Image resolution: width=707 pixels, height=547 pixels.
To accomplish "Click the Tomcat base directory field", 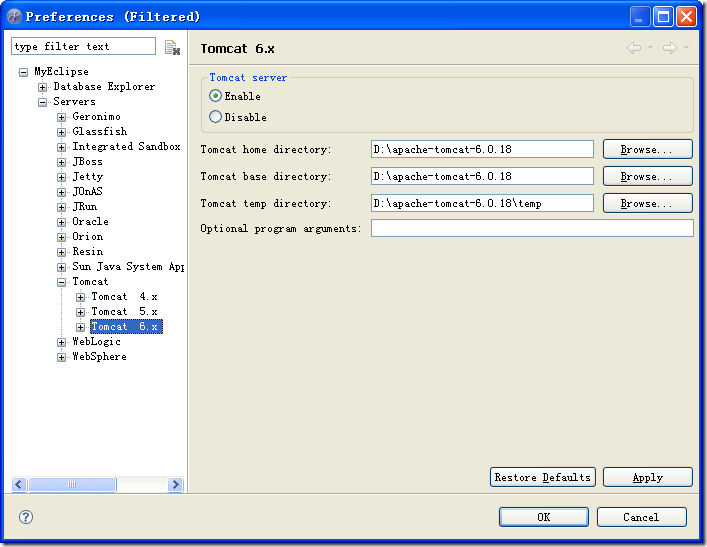I will (x=482, y=176).
